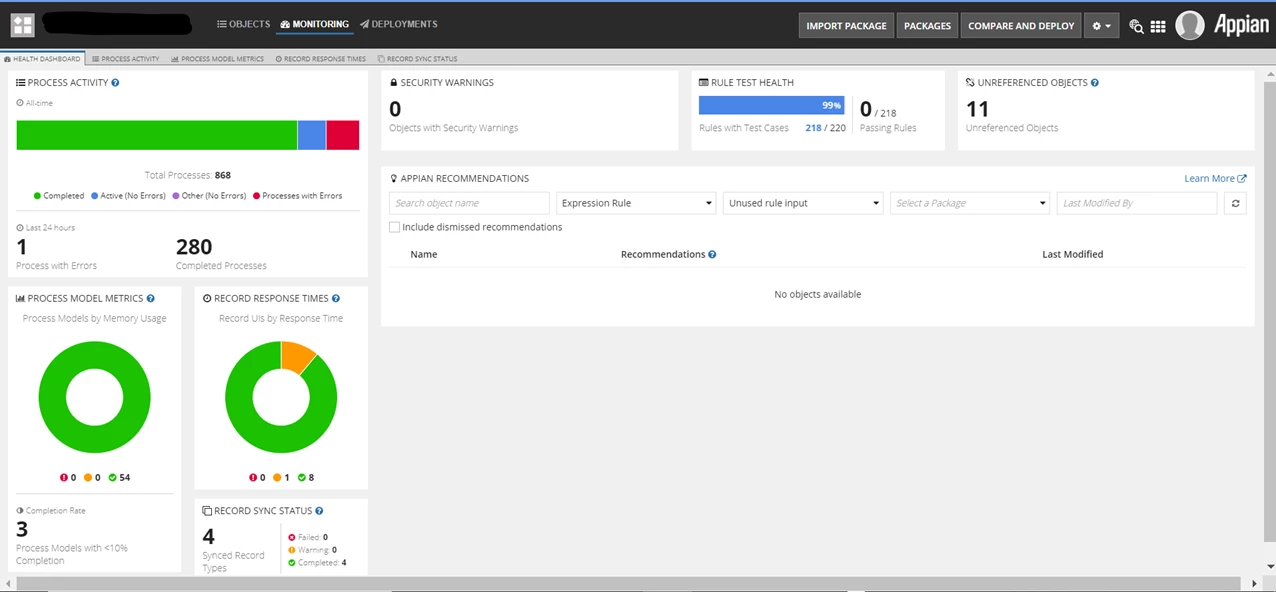Click the green check icon beside 54

click(x=112, y=478)
